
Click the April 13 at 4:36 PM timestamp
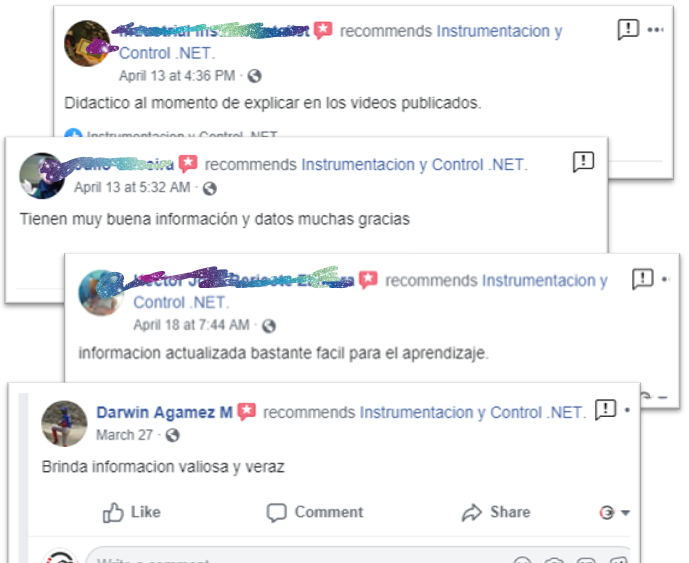tap(177, 76)
